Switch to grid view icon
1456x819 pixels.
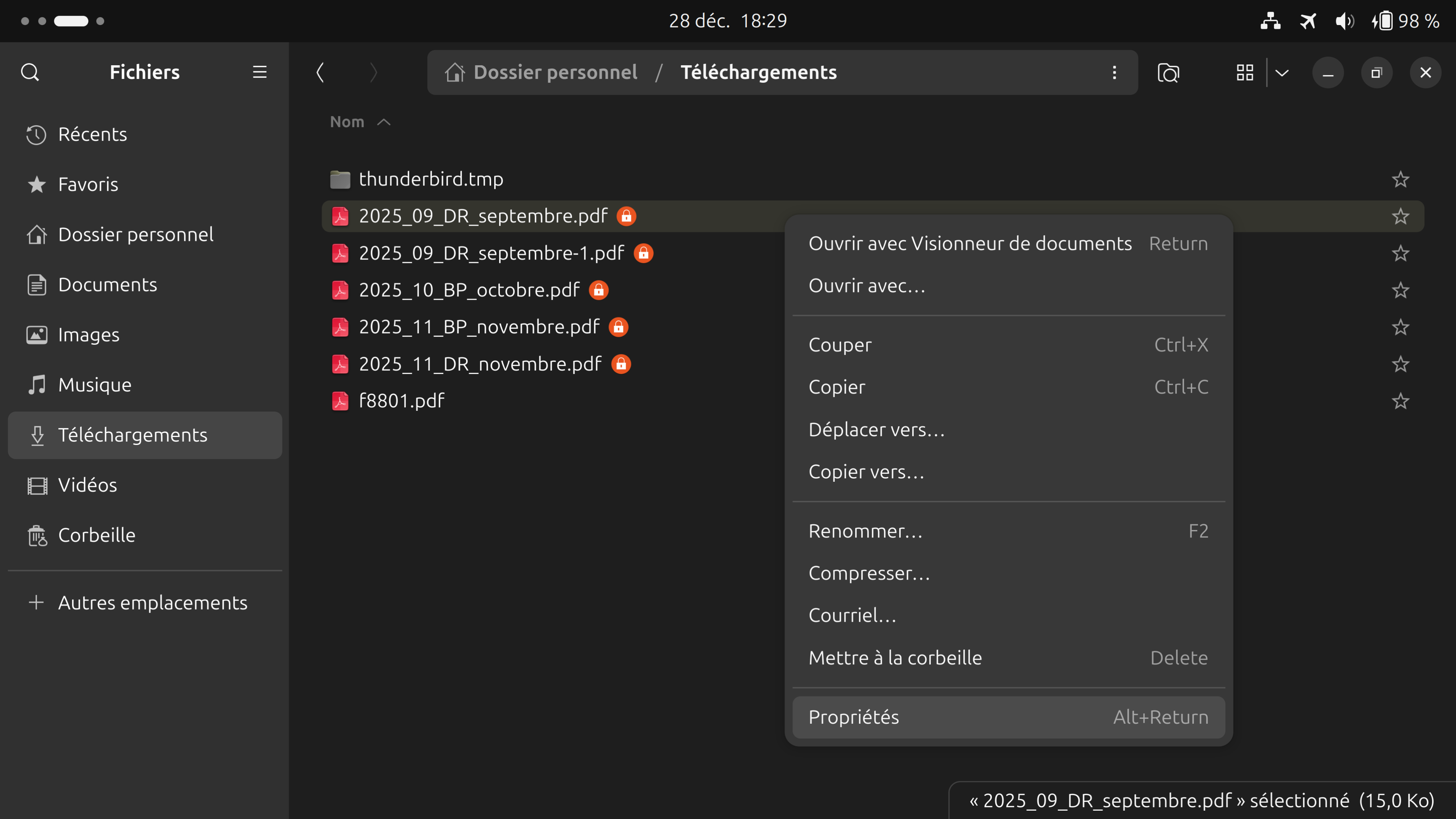click(1245, 72)
